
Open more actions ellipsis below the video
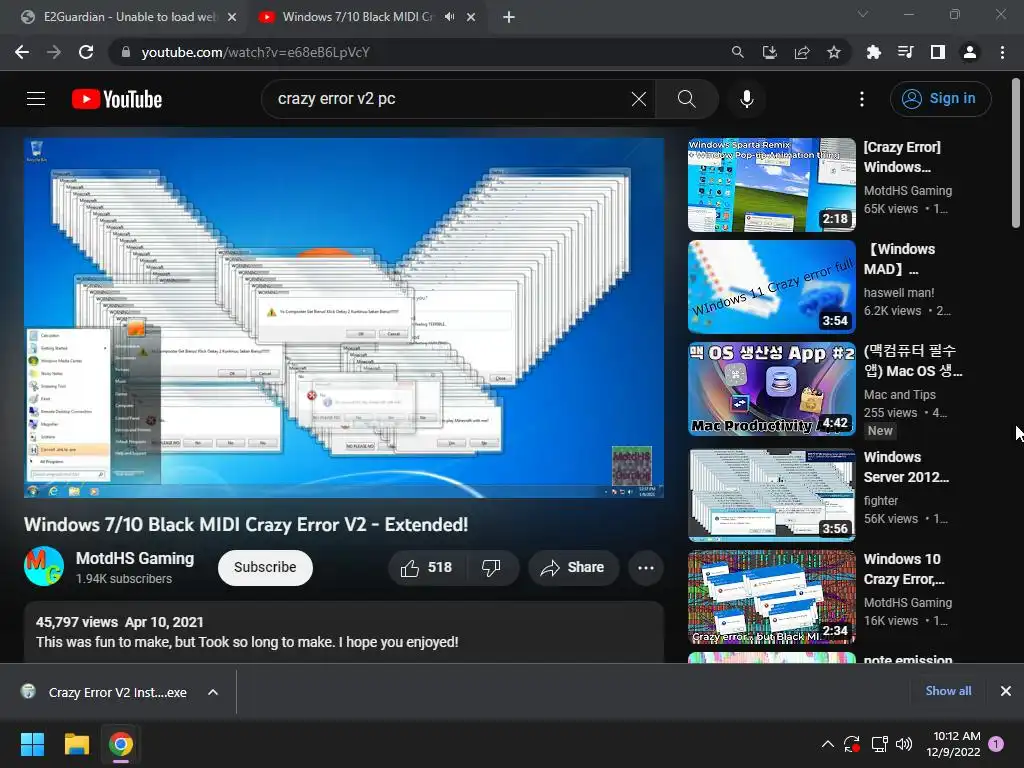(646, 568)
